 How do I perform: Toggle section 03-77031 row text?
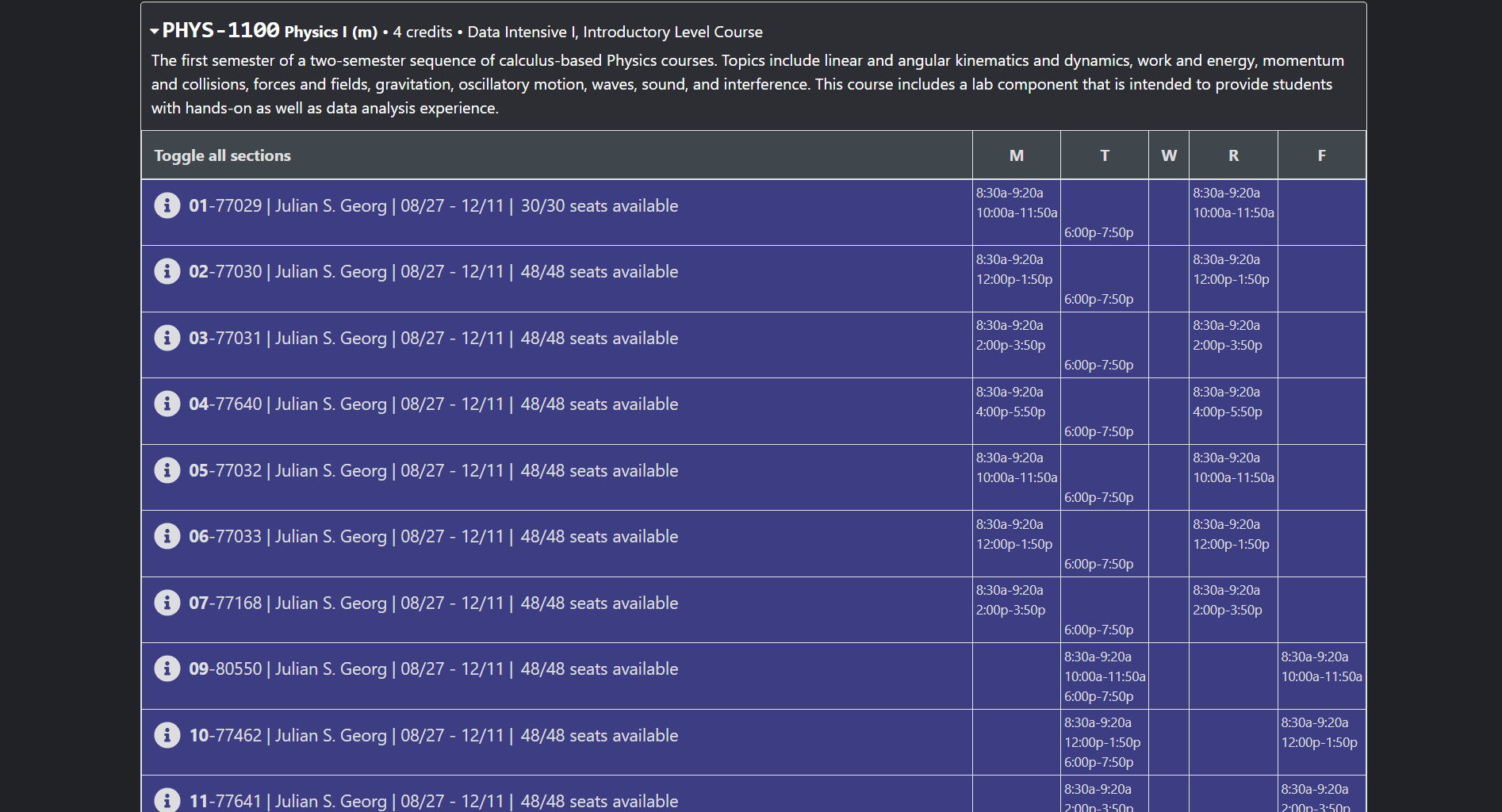point(433,339)
